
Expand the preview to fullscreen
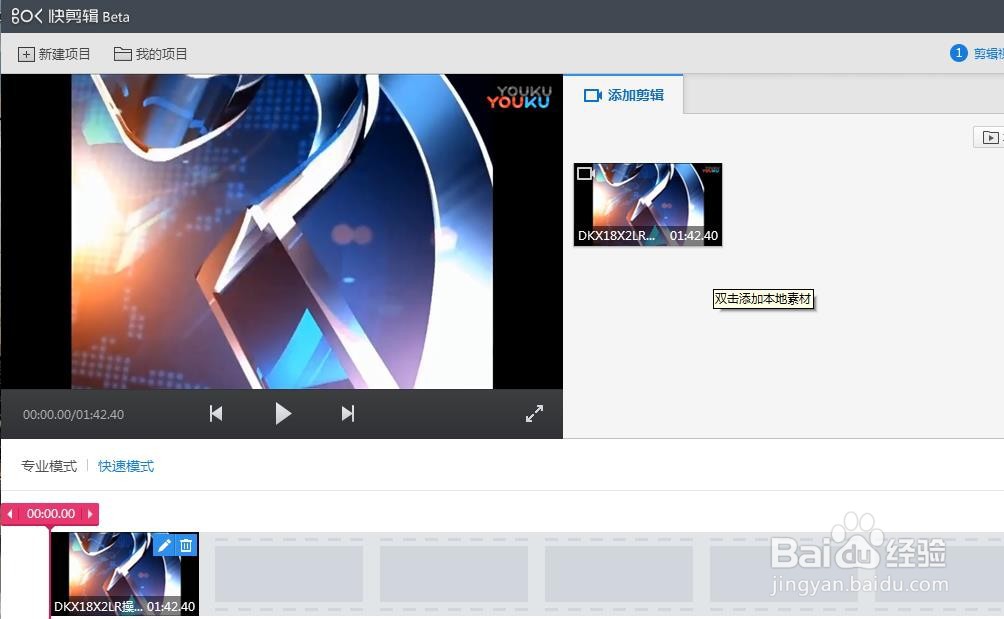(x=534, y=414)
